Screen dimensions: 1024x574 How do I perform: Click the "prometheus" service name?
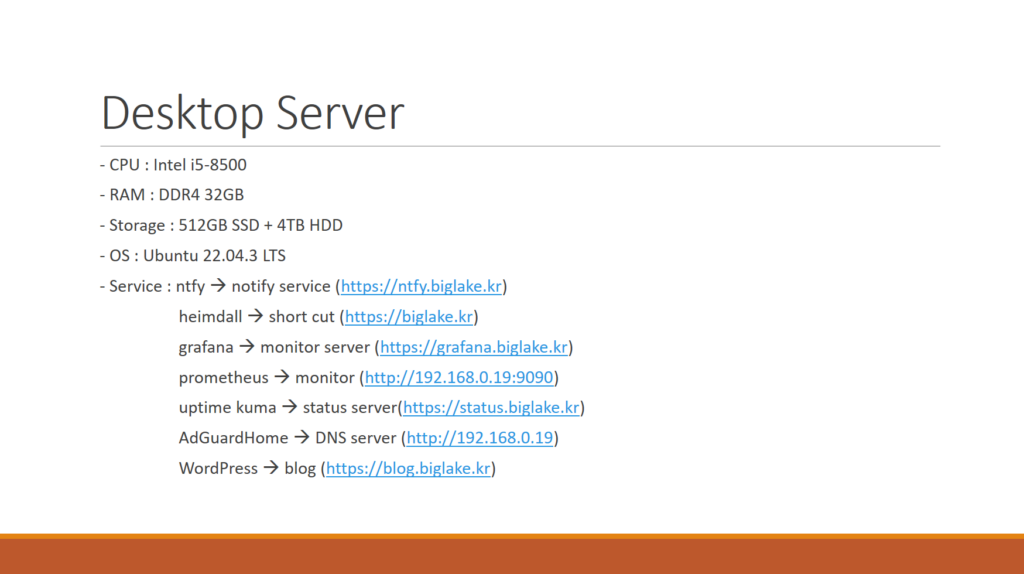coord(223,378)
